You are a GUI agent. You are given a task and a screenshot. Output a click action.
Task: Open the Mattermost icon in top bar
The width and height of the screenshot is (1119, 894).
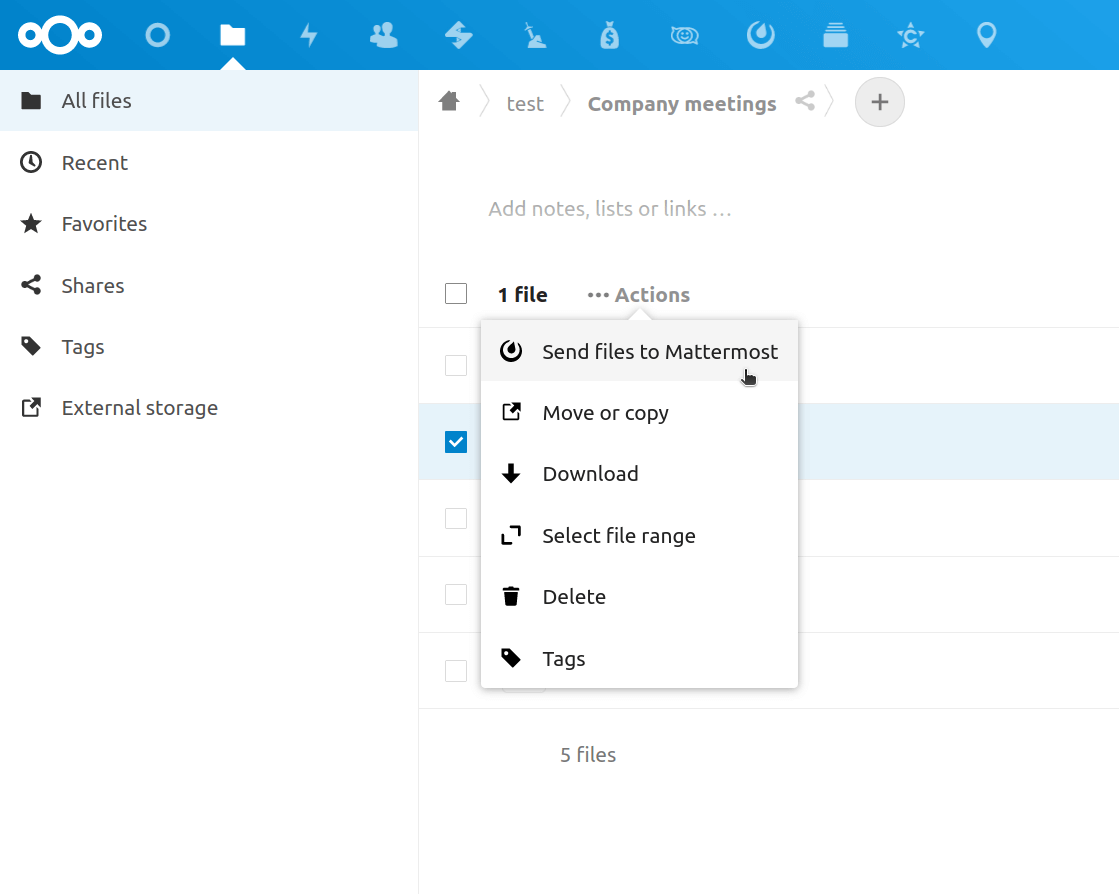click(x=760, y=35)
